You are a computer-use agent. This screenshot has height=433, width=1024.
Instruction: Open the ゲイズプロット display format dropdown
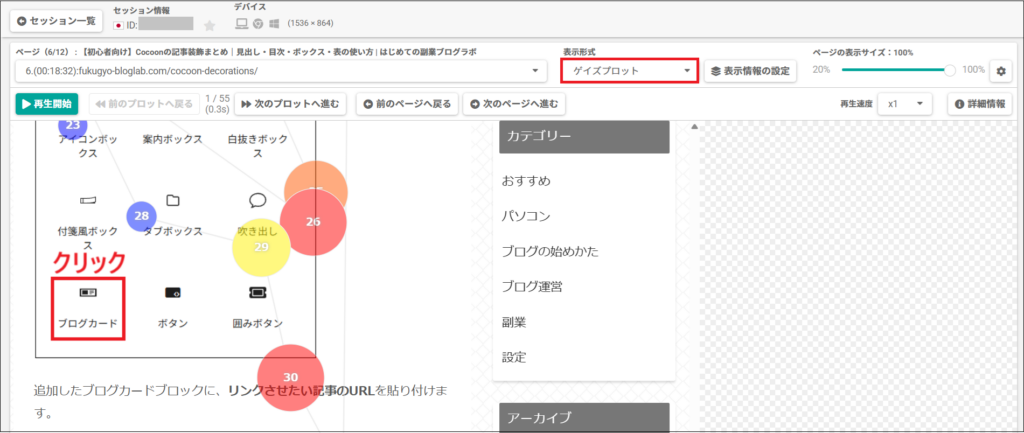click(x=630, y=71)
